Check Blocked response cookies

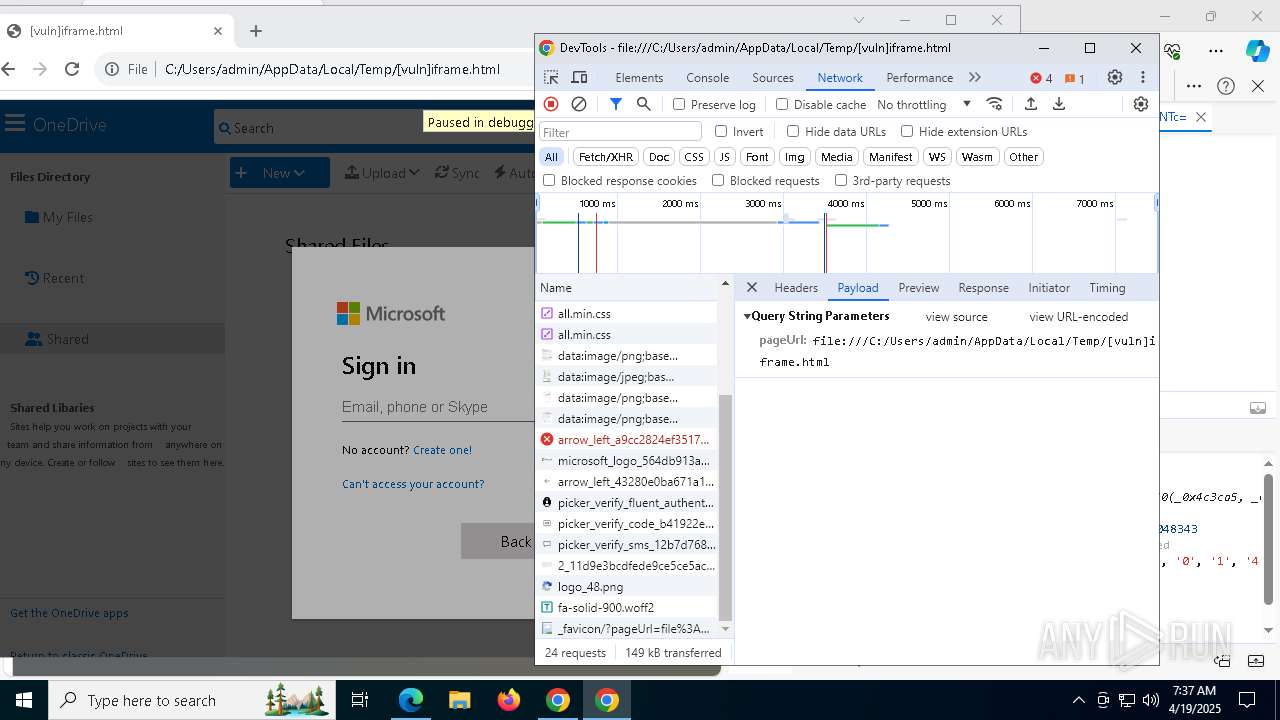[549, 180]
